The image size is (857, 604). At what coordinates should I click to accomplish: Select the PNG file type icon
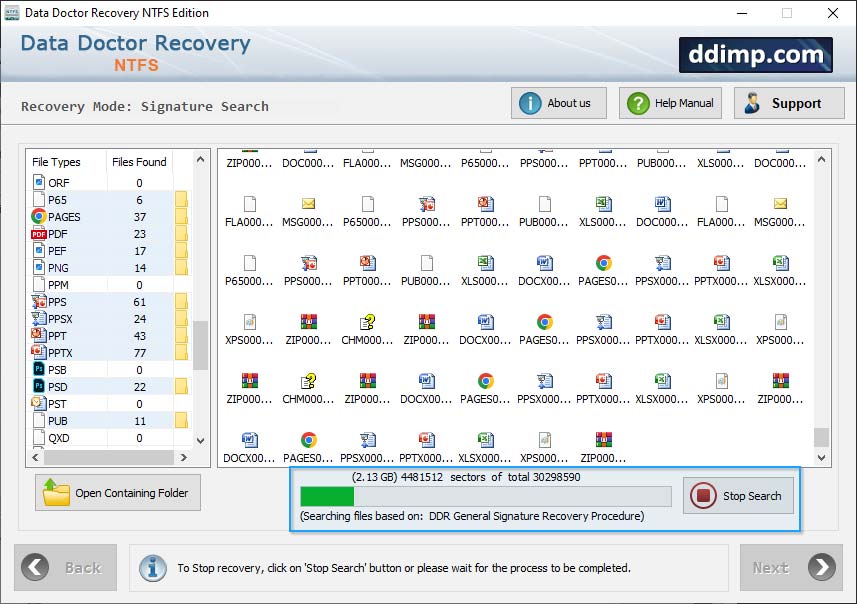coord(39,268)
